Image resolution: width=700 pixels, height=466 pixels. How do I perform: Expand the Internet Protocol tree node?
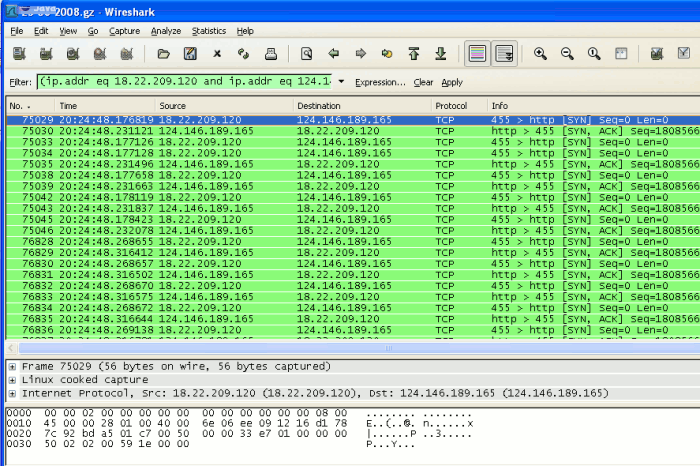pyautogui.click(x=11, y=393)
